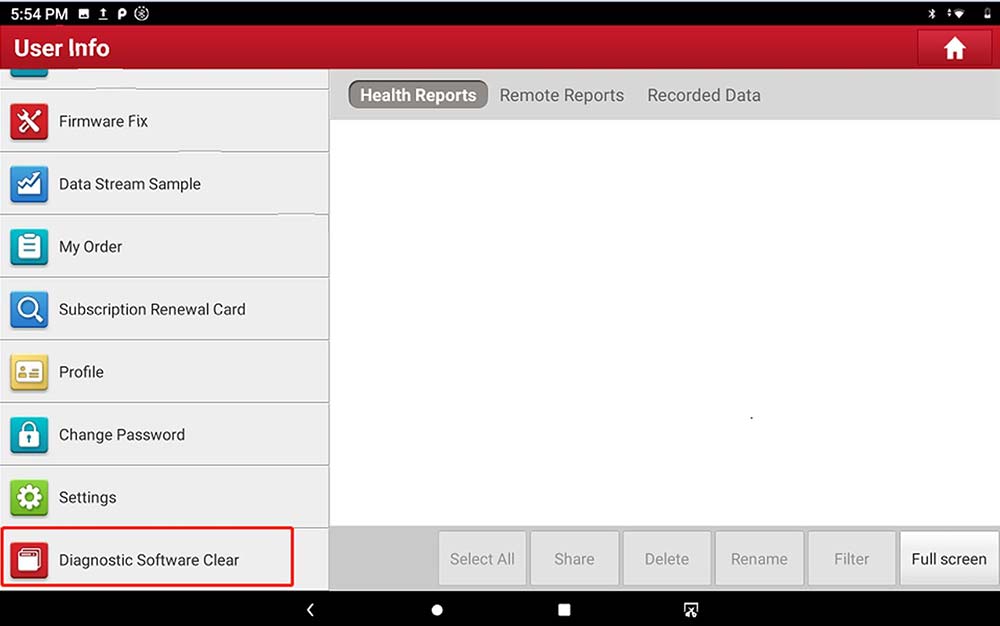Click the Full screen button

click(x=948, y=558)
